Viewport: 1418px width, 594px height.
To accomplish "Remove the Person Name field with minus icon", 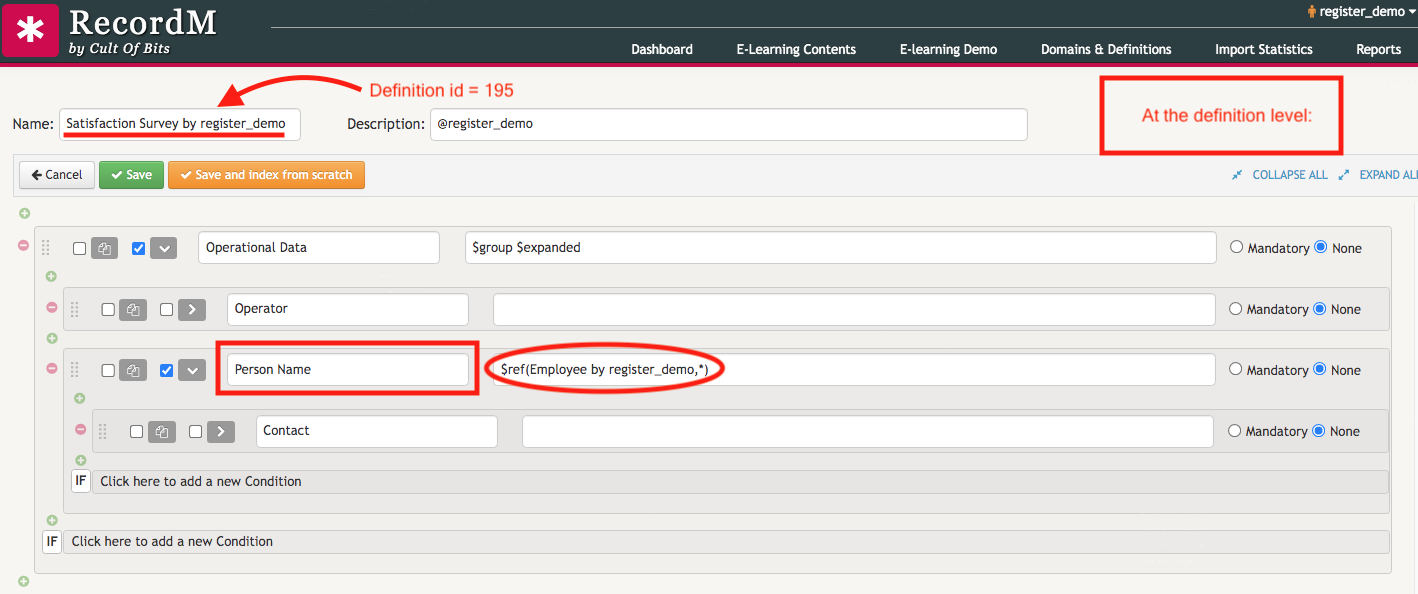I will click(x=52, y=368).
